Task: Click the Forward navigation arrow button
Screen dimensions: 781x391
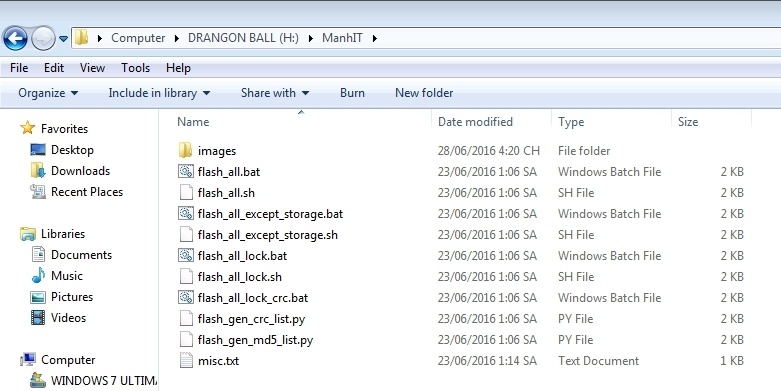Action: (x=43, y=38)
